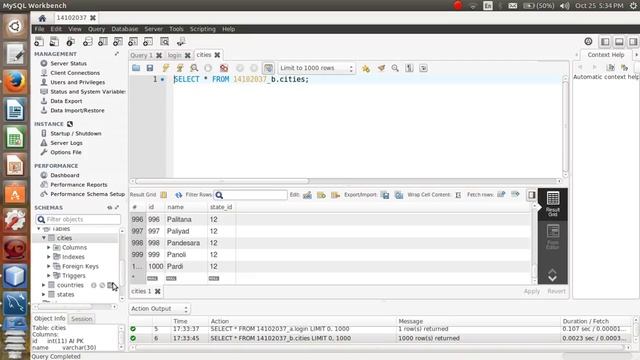Click the Filter Rows search field
The image size is (640, 360).
point(251,195)
